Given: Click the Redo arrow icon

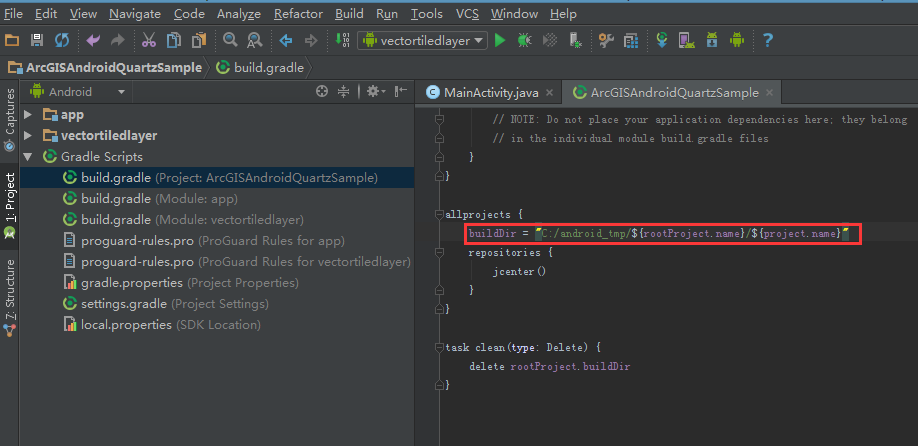Looking at the screenshot, I should [x=118, y=40].
